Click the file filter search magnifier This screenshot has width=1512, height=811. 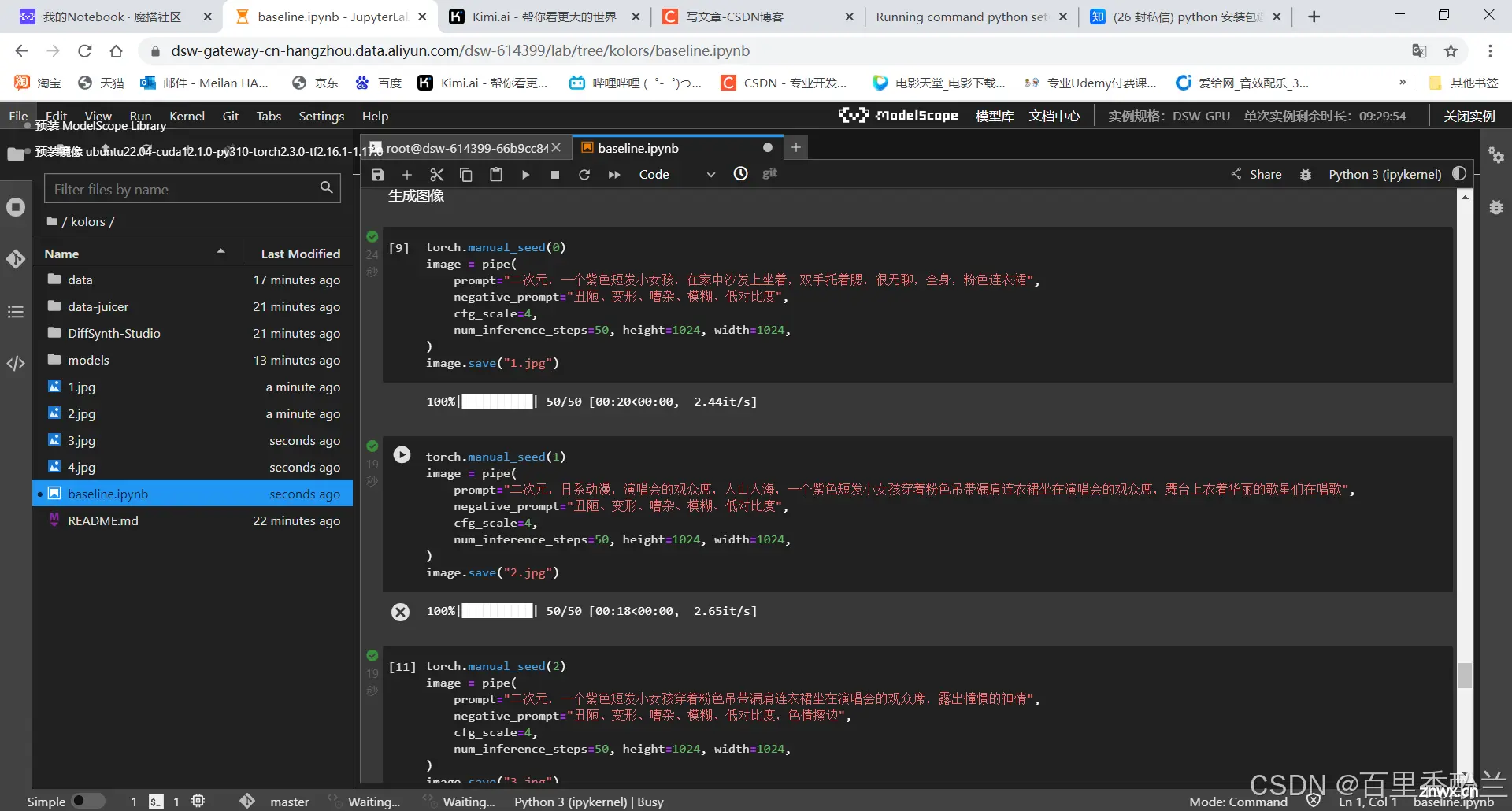(327, 187)
